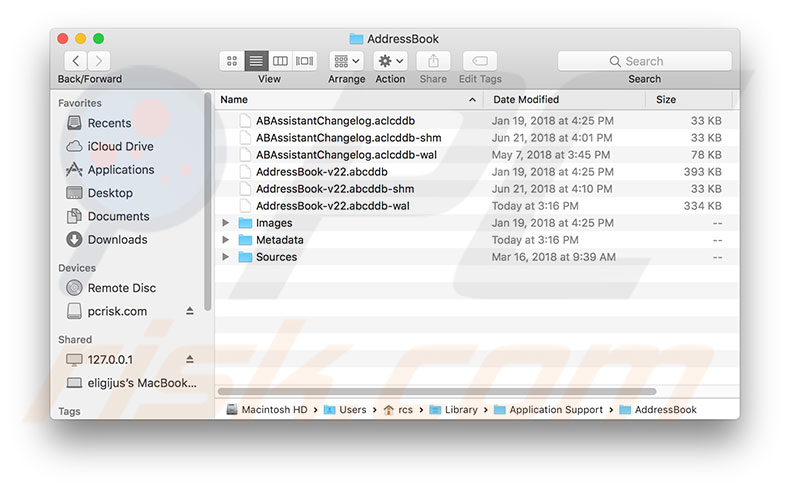Select the Sources folder
790x491 pixels.
click(276, 257)
